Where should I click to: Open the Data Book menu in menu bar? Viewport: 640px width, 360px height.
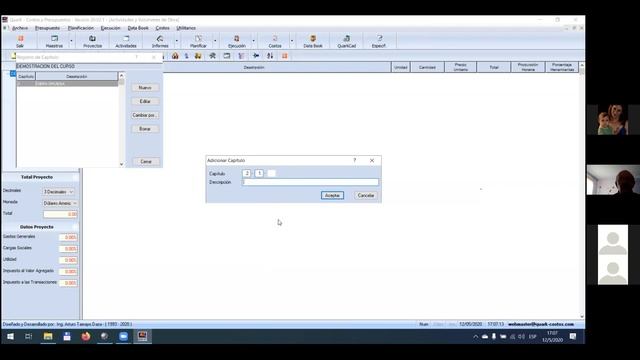[138, 28]
